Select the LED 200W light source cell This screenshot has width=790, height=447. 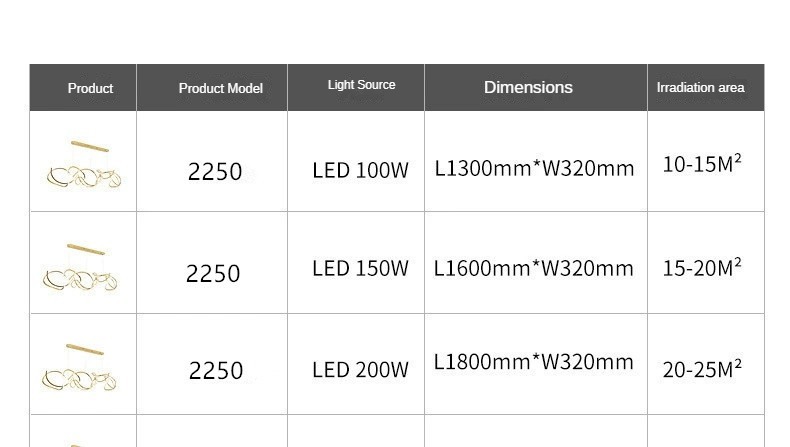coord(360,370)
